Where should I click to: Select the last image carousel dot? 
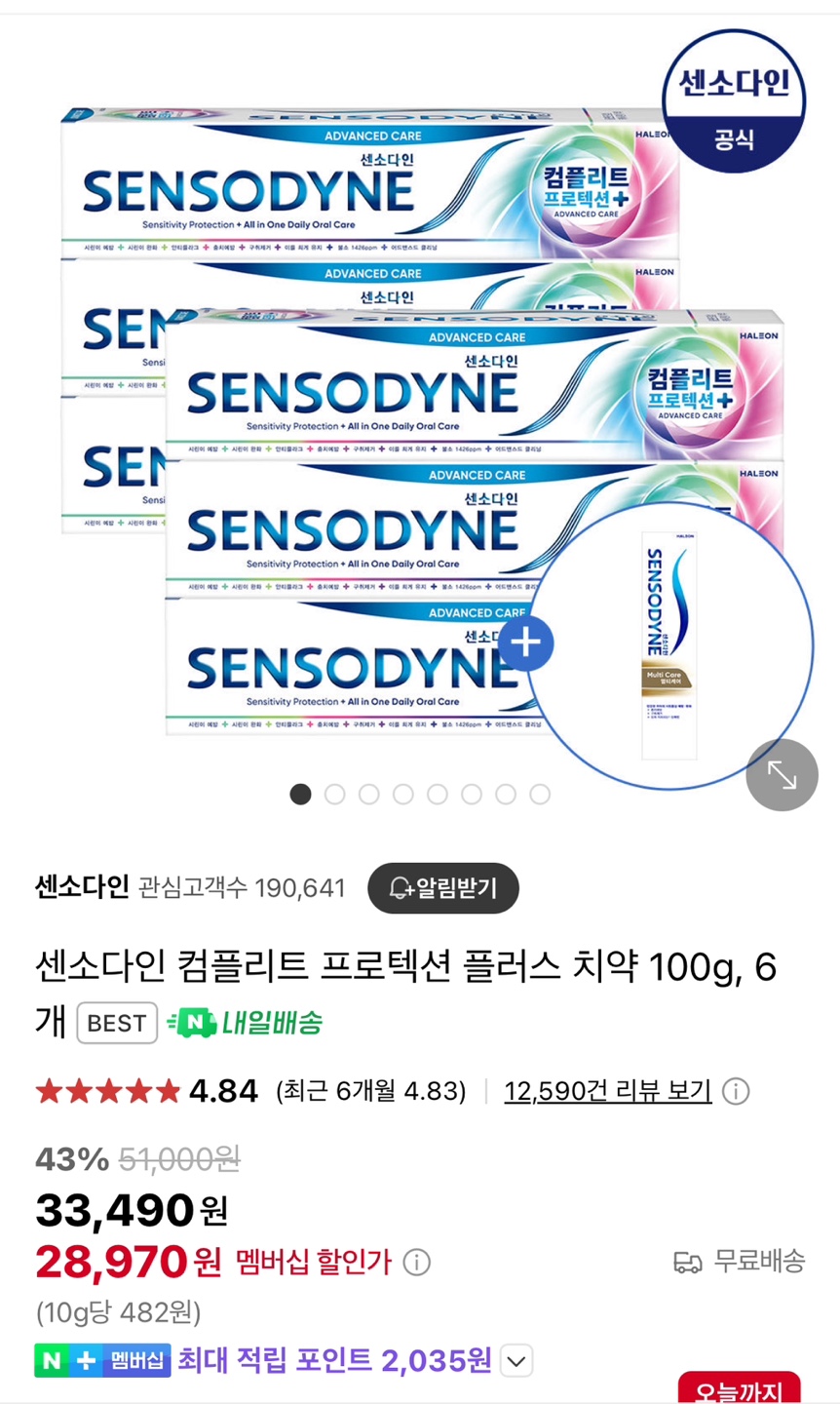(540, 795)
